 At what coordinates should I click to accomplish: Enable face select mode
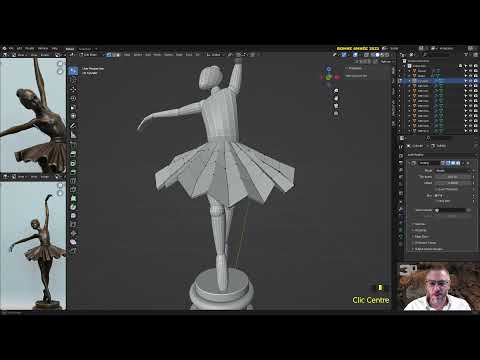coord(118,54)
